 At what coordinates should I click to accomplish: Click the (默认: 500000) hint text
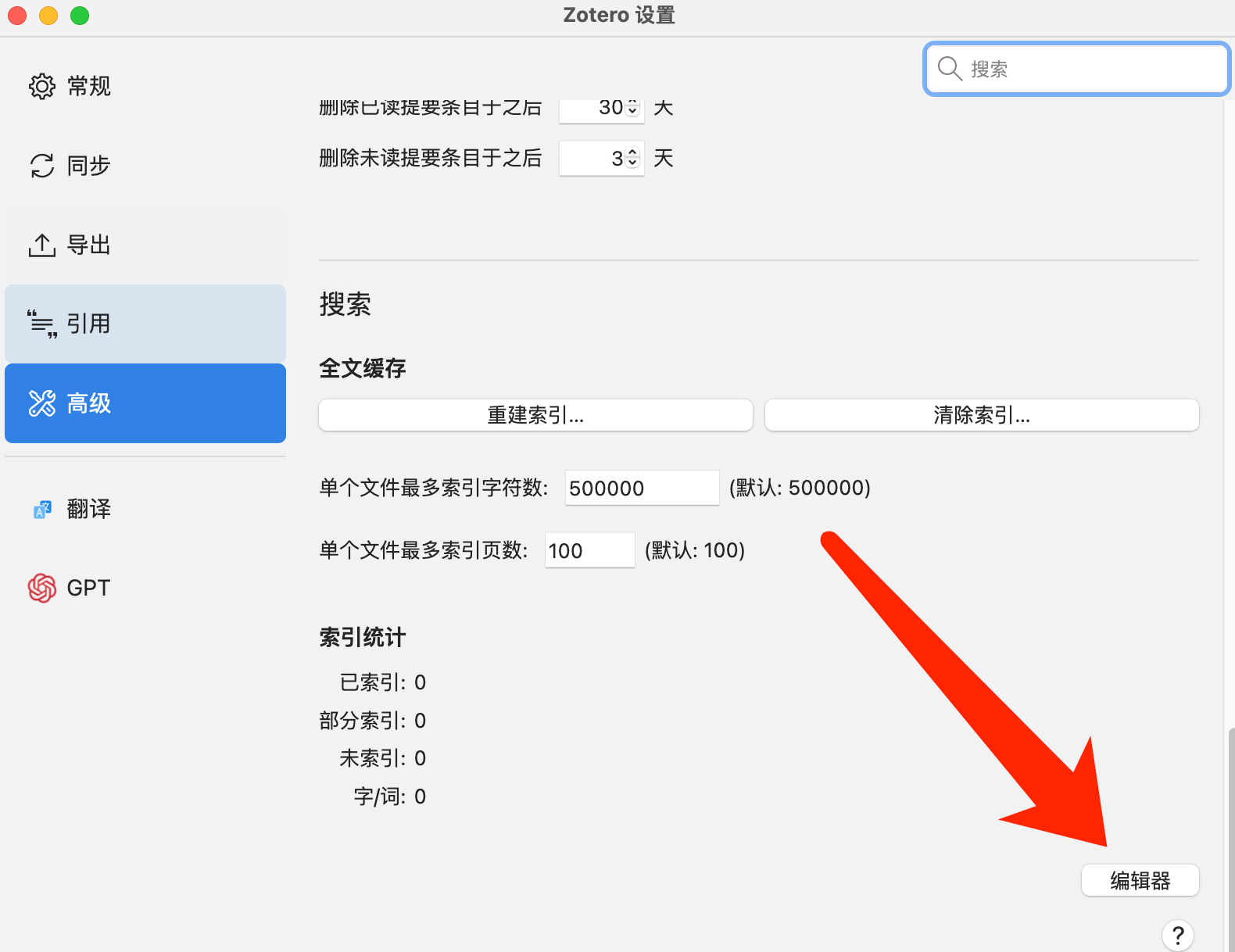click(x=800, y=488)
